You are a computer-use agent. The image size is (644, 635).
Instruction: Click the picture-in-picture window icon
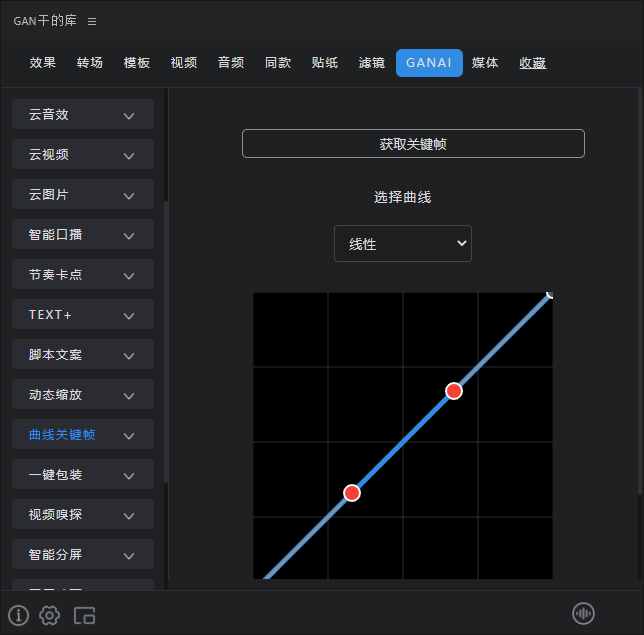(85, 615)
